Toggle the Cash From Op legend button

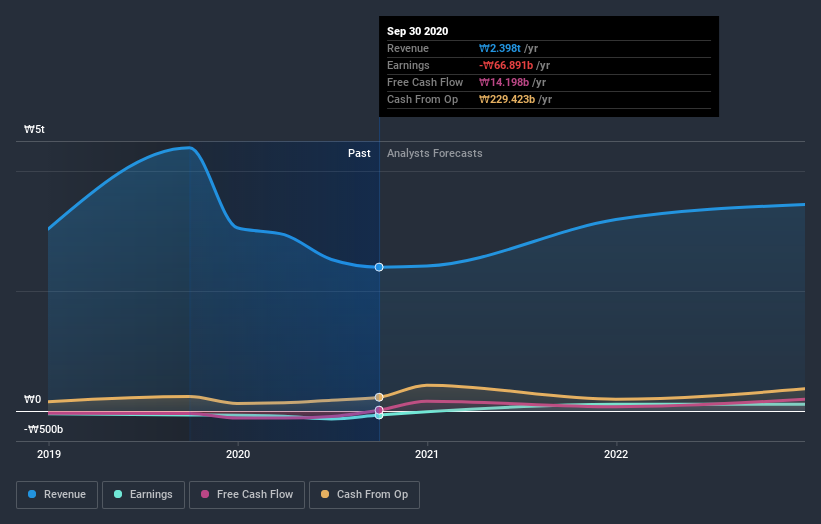pyautogui.click(x=364, y=495)
